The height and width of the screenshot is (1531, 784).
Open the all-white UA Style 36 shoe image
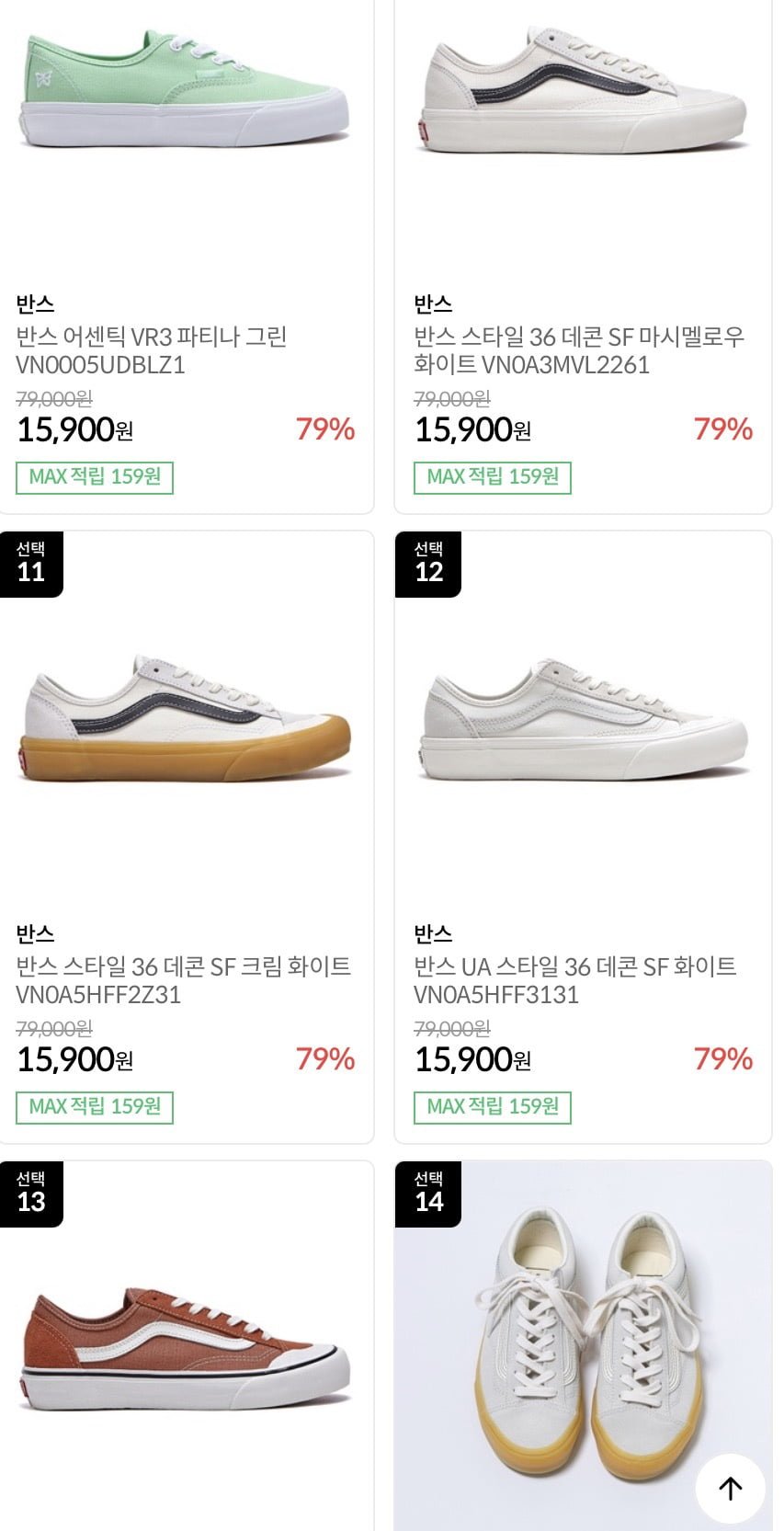coord(583,722)
